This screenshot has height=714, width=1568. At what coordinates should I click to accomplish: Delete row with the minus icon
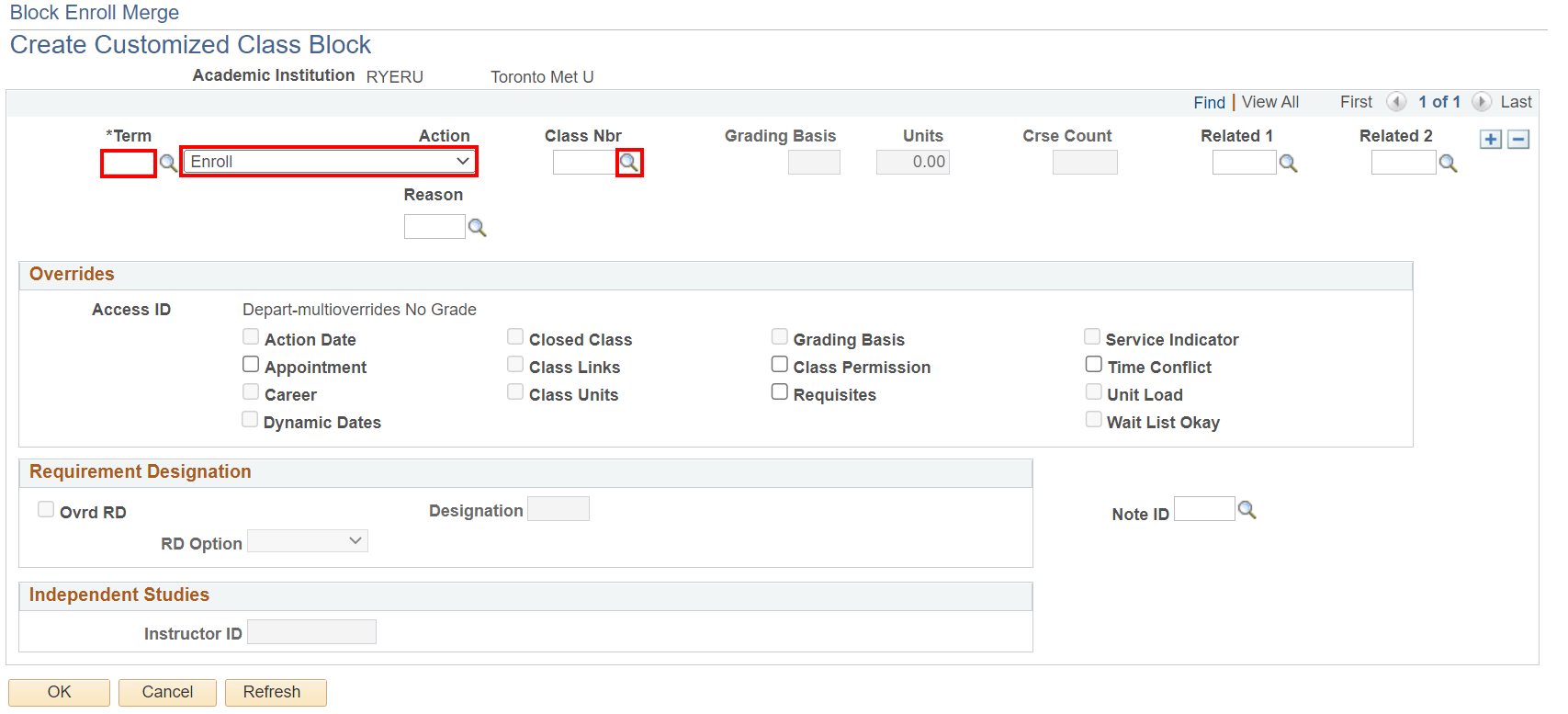(1518, 140)
